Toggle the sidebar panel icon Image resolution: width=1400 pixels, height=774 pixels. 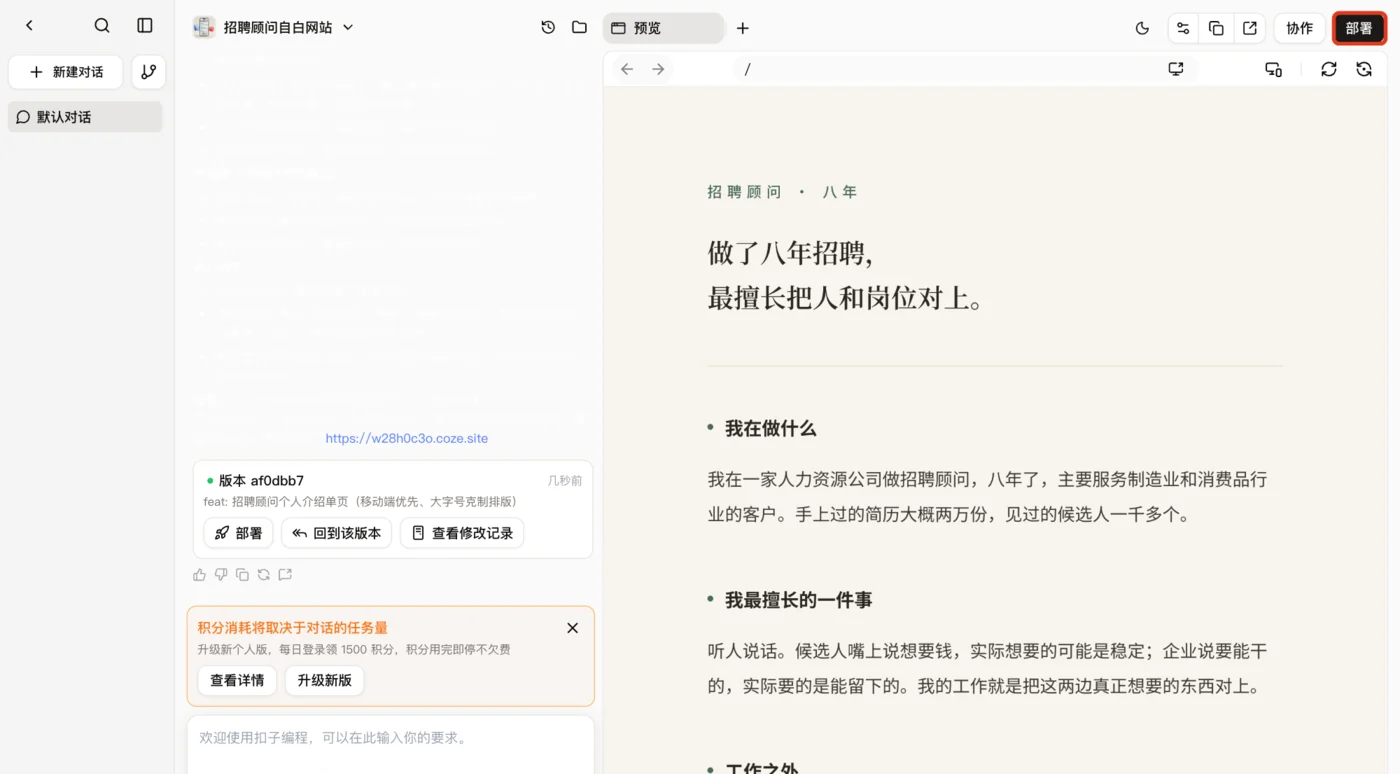145,26
